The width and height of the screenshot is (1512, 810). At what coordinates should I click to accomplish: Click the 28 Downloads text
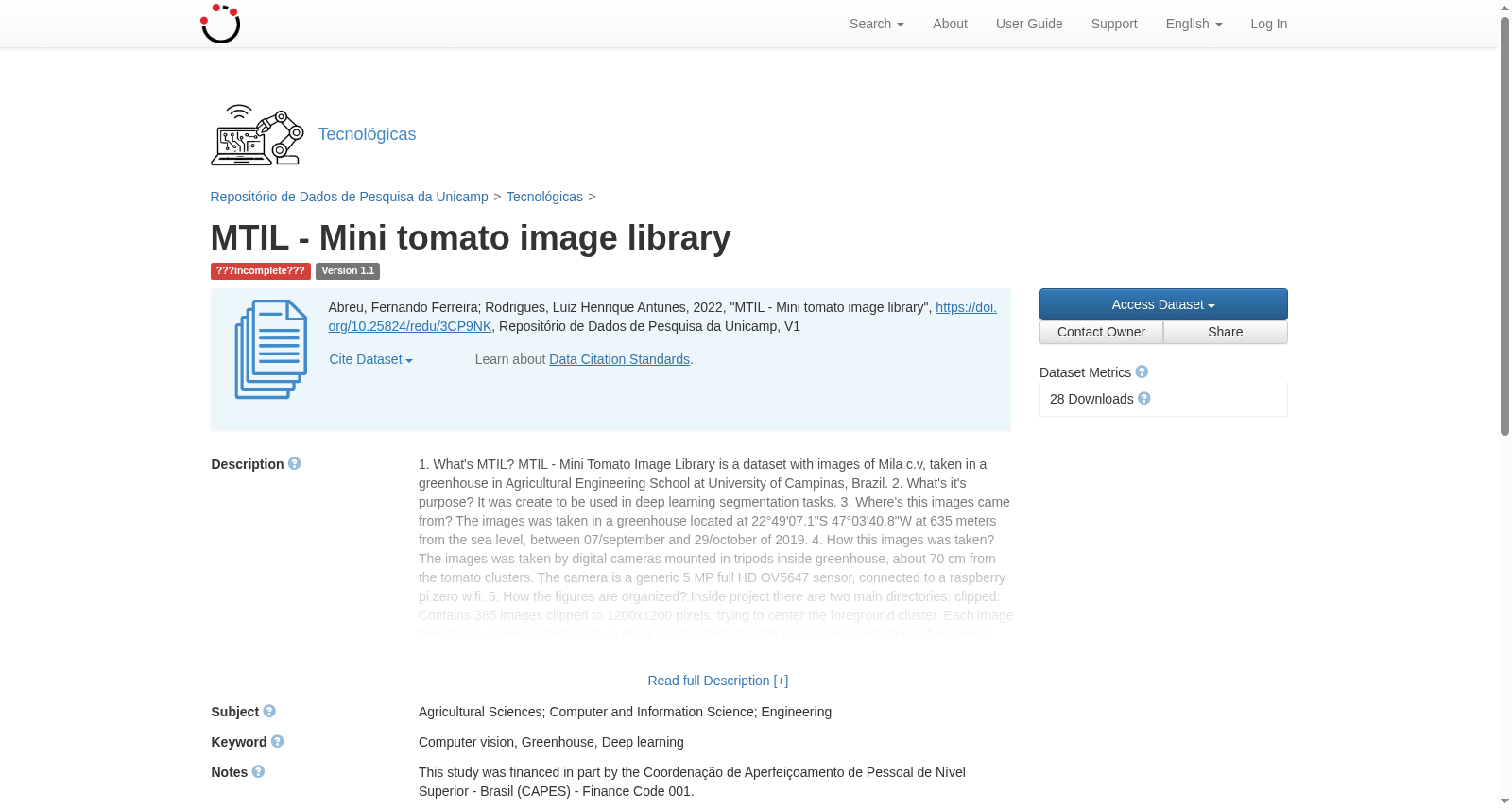tap(1091, 399)
